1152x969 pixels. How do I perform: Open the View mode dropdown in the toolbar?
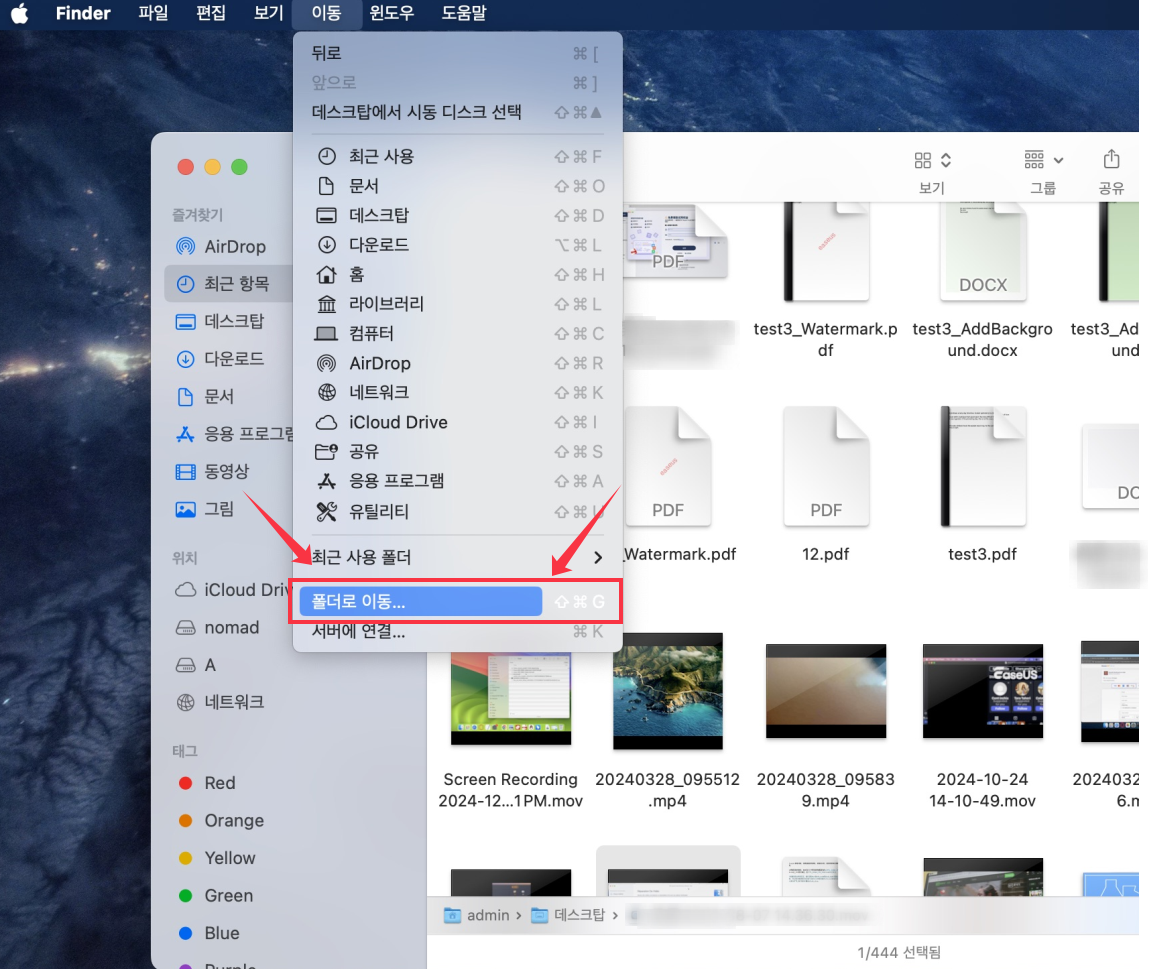tap(932, 160)
